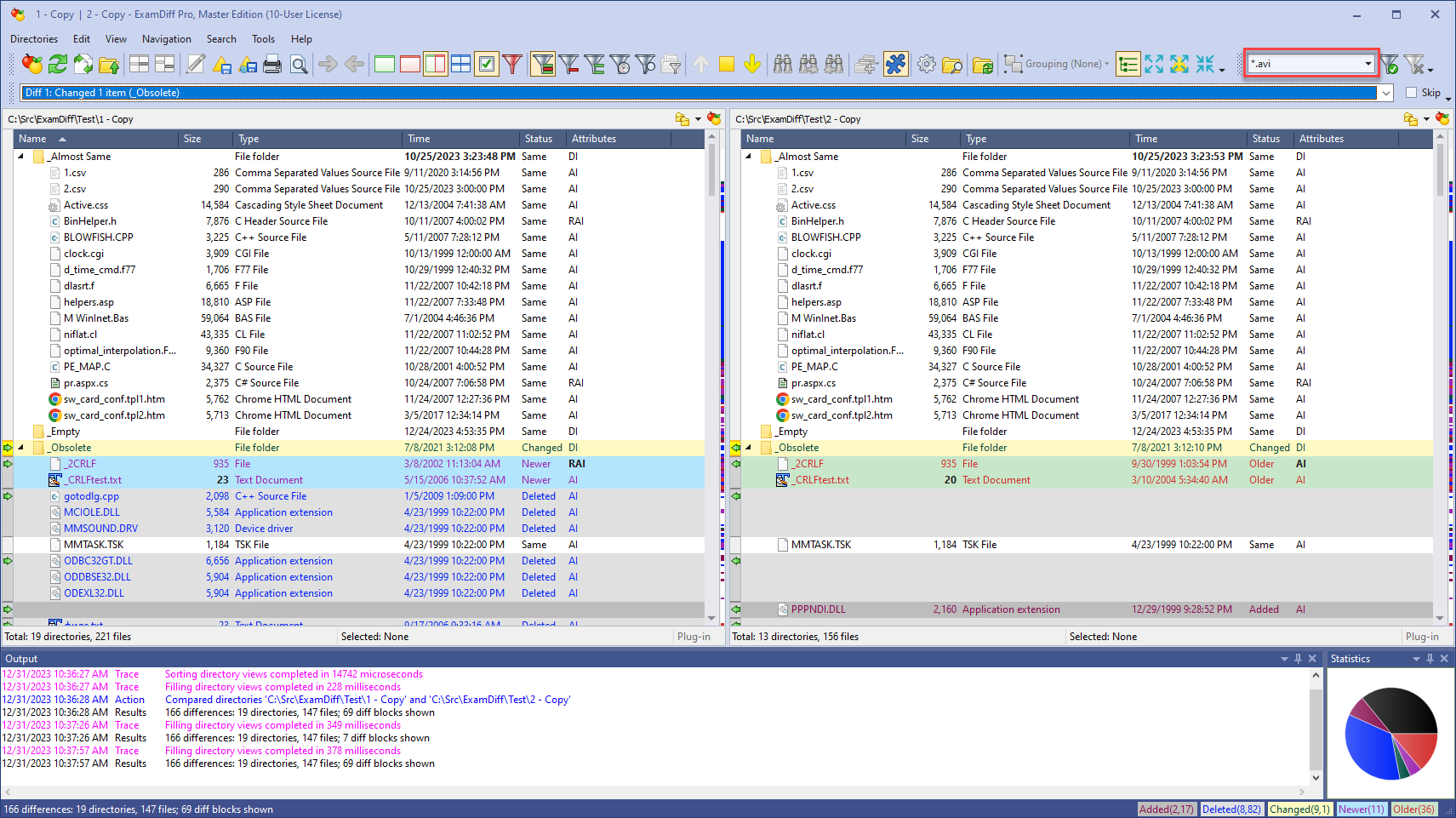Clear name filter funnel with X
Image resolution: width=1456 pixels, height=818 pixels.
pyautogui.click(x=1414, y=64)
